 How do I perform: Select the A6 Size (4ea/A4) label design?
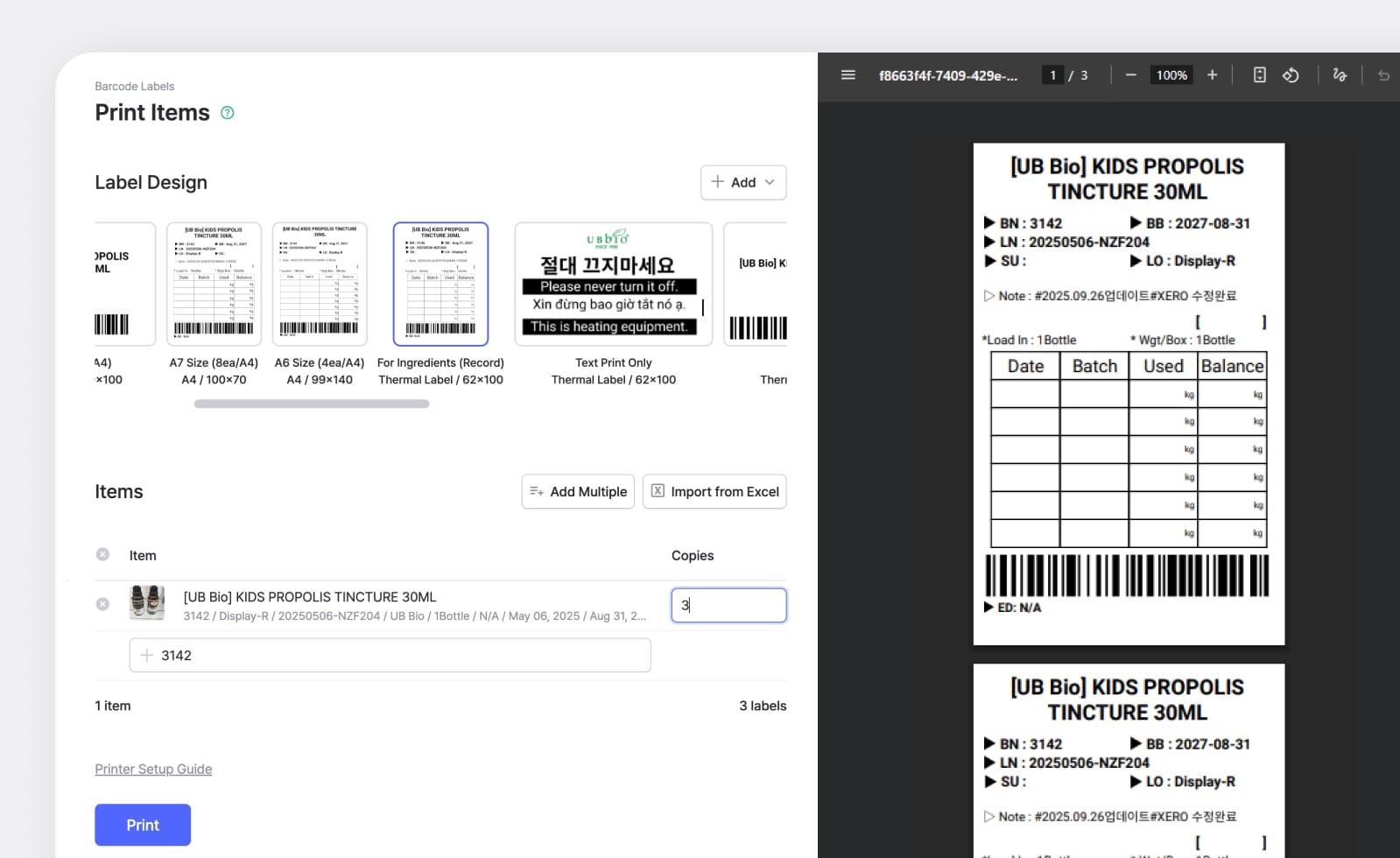point(320,284)
